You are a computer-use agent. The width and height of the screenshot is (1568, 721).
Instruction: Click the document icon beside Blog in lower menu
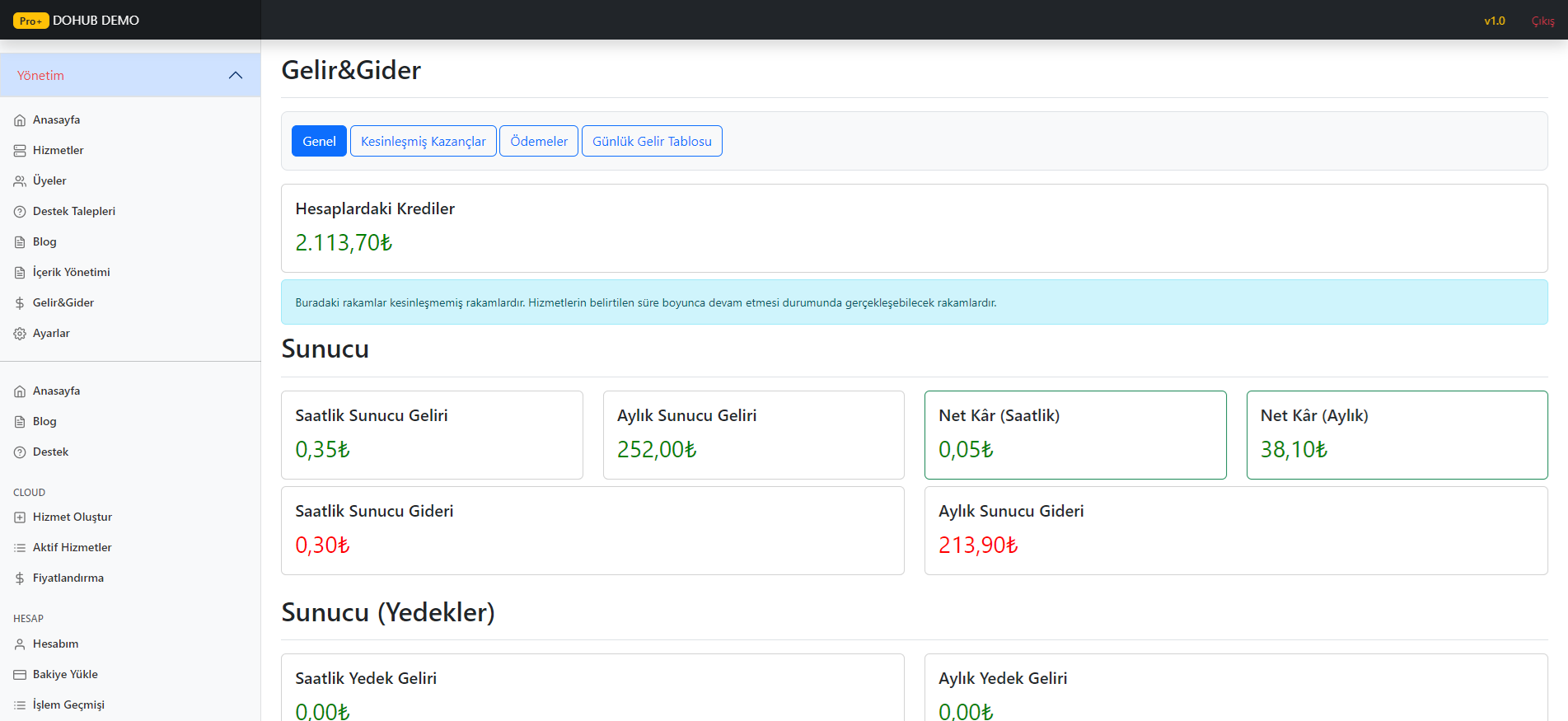pos(20,422)
